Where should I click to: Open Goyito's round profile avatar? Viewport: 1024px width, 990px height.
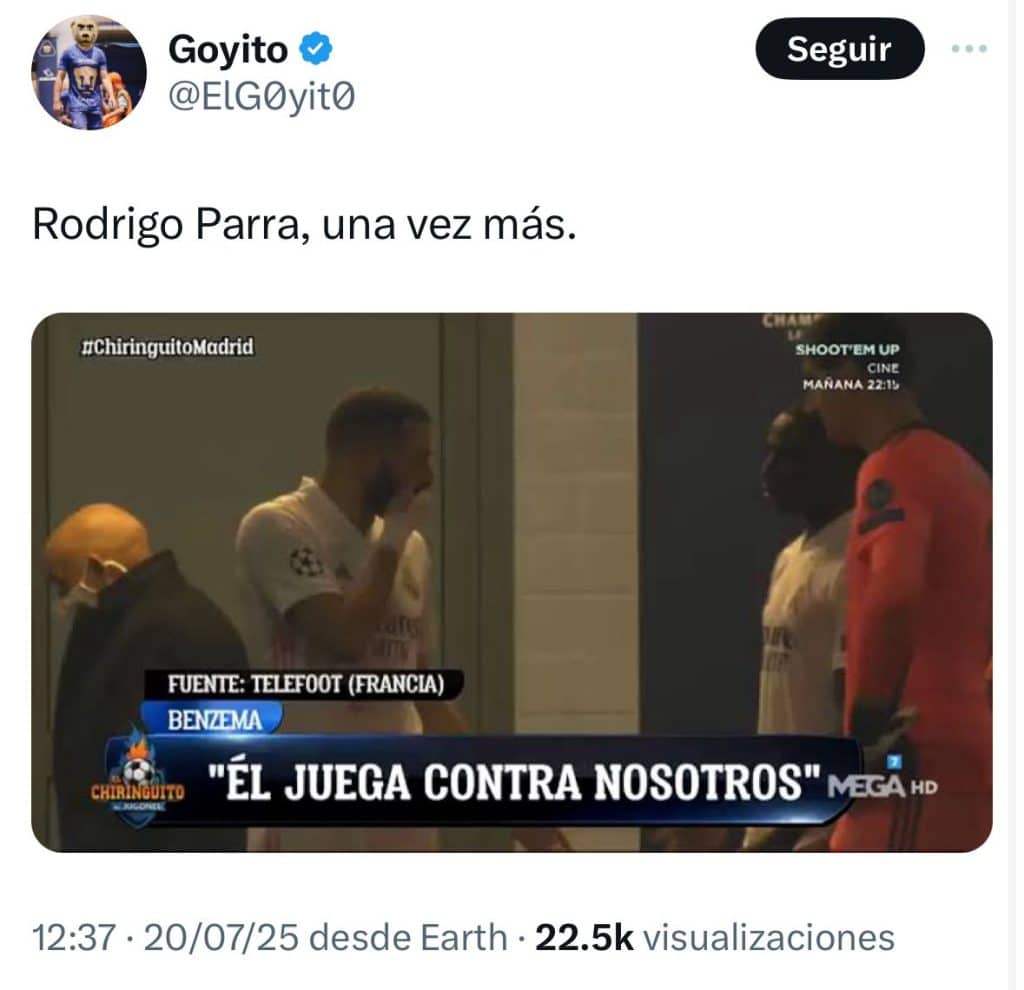tap(89, 72)
